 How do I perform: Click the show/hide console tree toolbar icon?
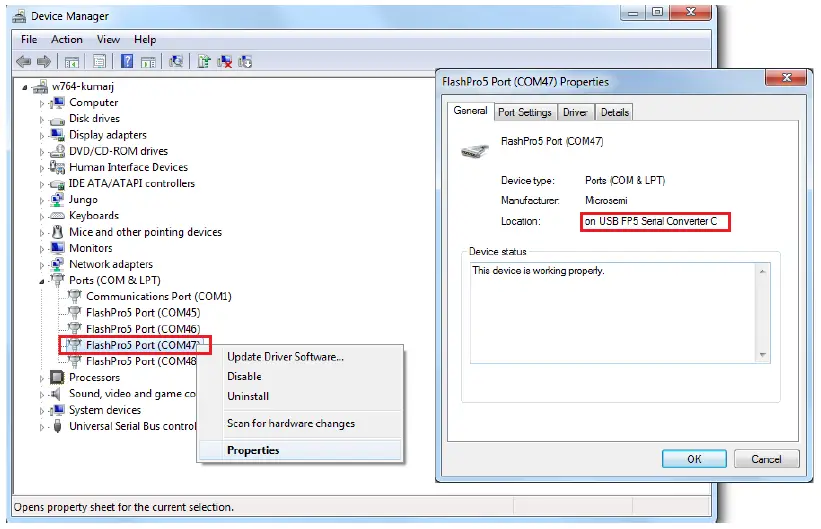[72, 62]
